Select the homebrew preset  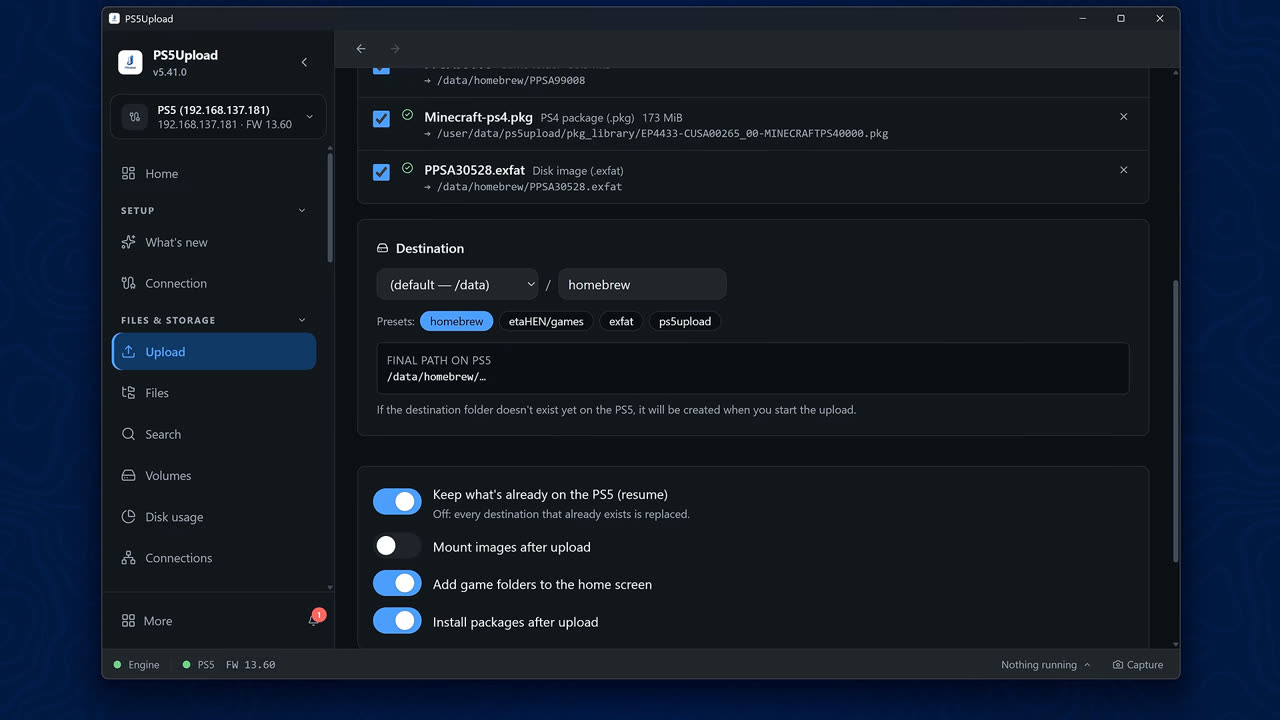[x=457, y=321]
